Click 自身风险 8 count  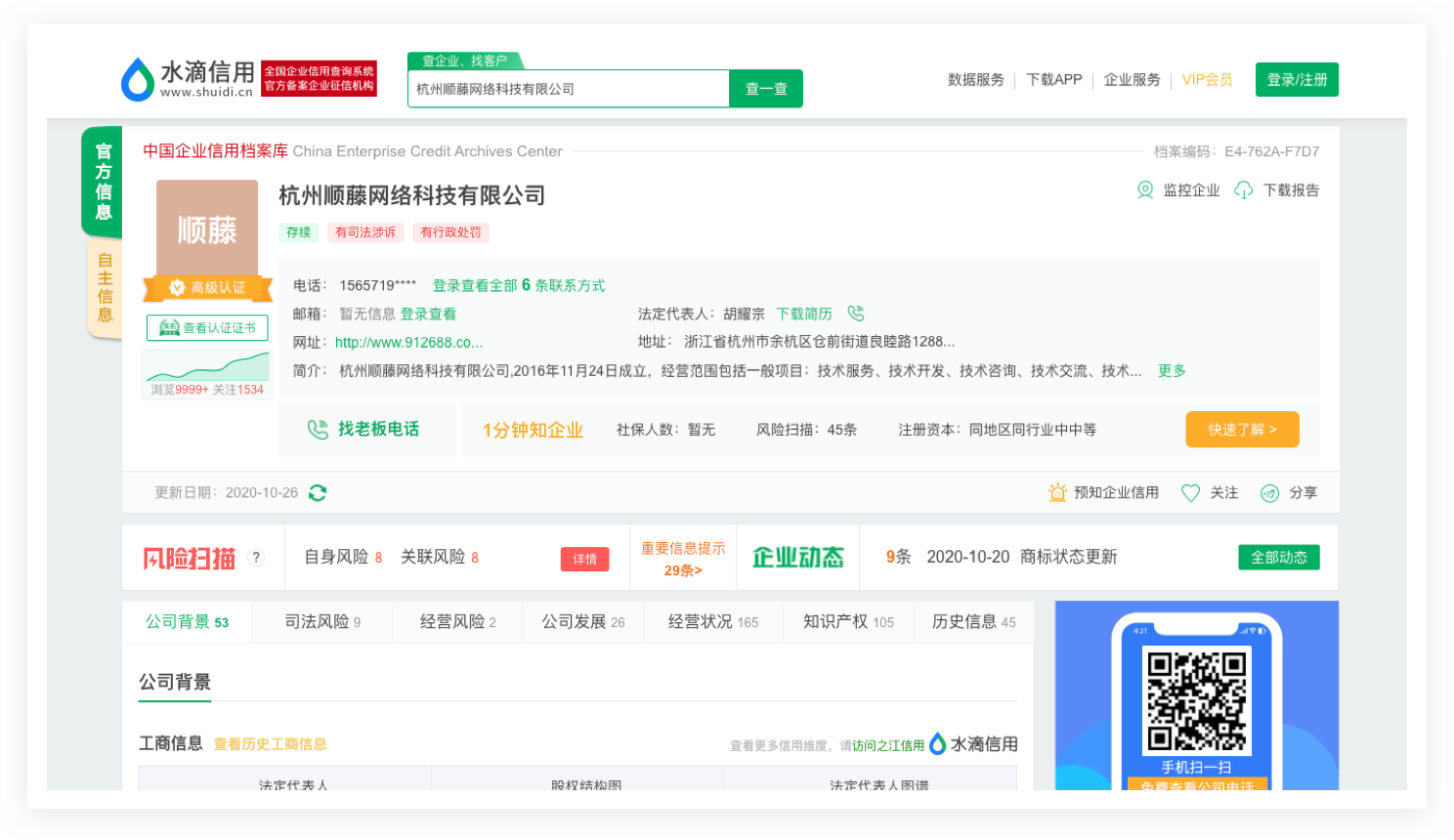click(343, 557)
